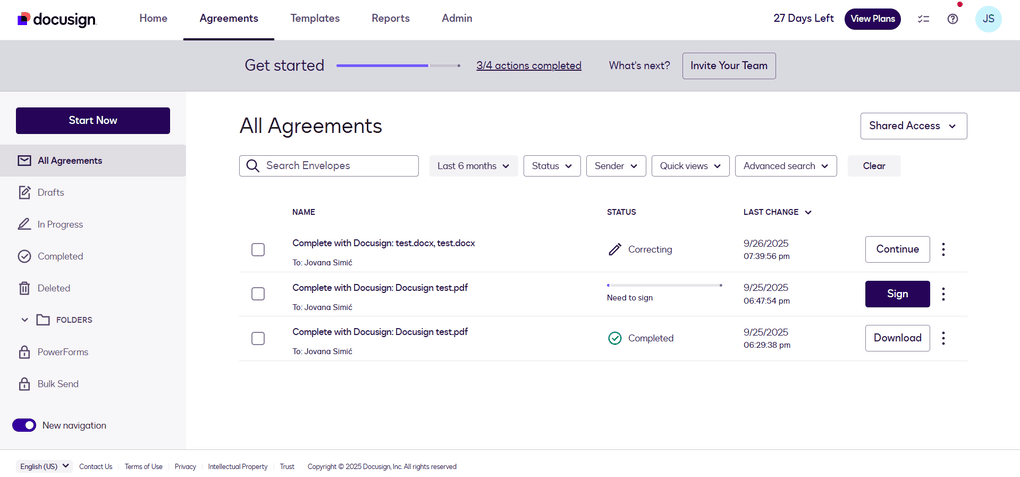Open the help question mark icon
This screenshot has width=1020, height=477.
click(x=952, y=19)
